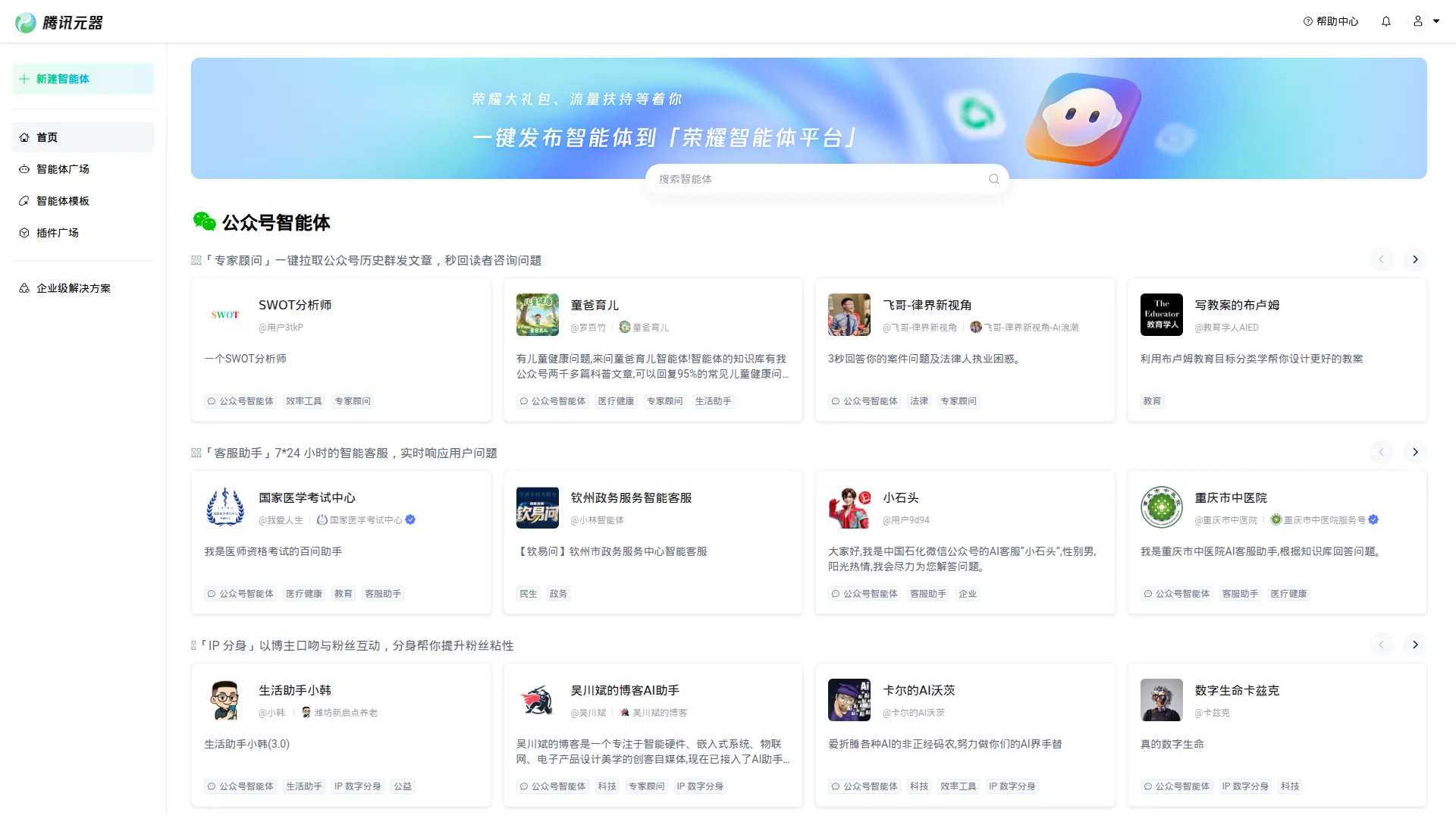Click the 新建智能体 button
Viewport: 1456px width, 819px height.
(x=83, y=79)
